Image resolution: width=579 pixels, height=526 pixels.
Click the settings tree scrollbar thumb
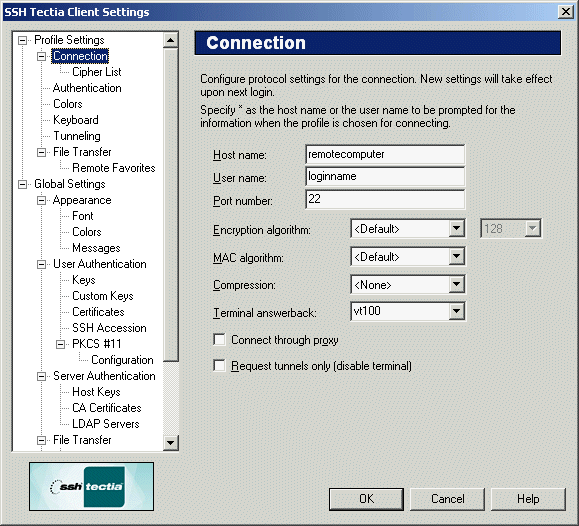point(171,205)
